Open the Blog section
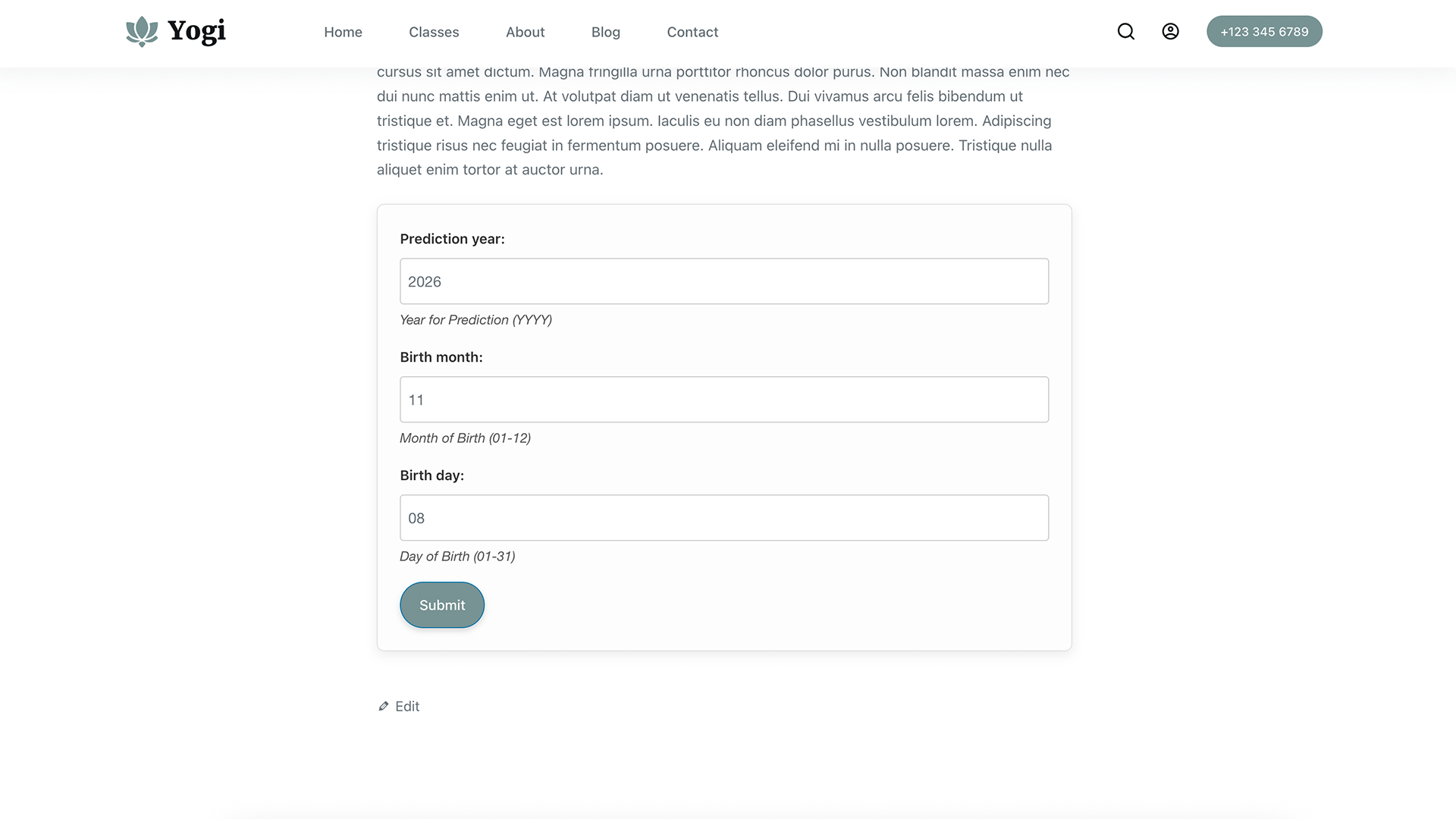This screenshot has height=819, width=1456. 605,32
